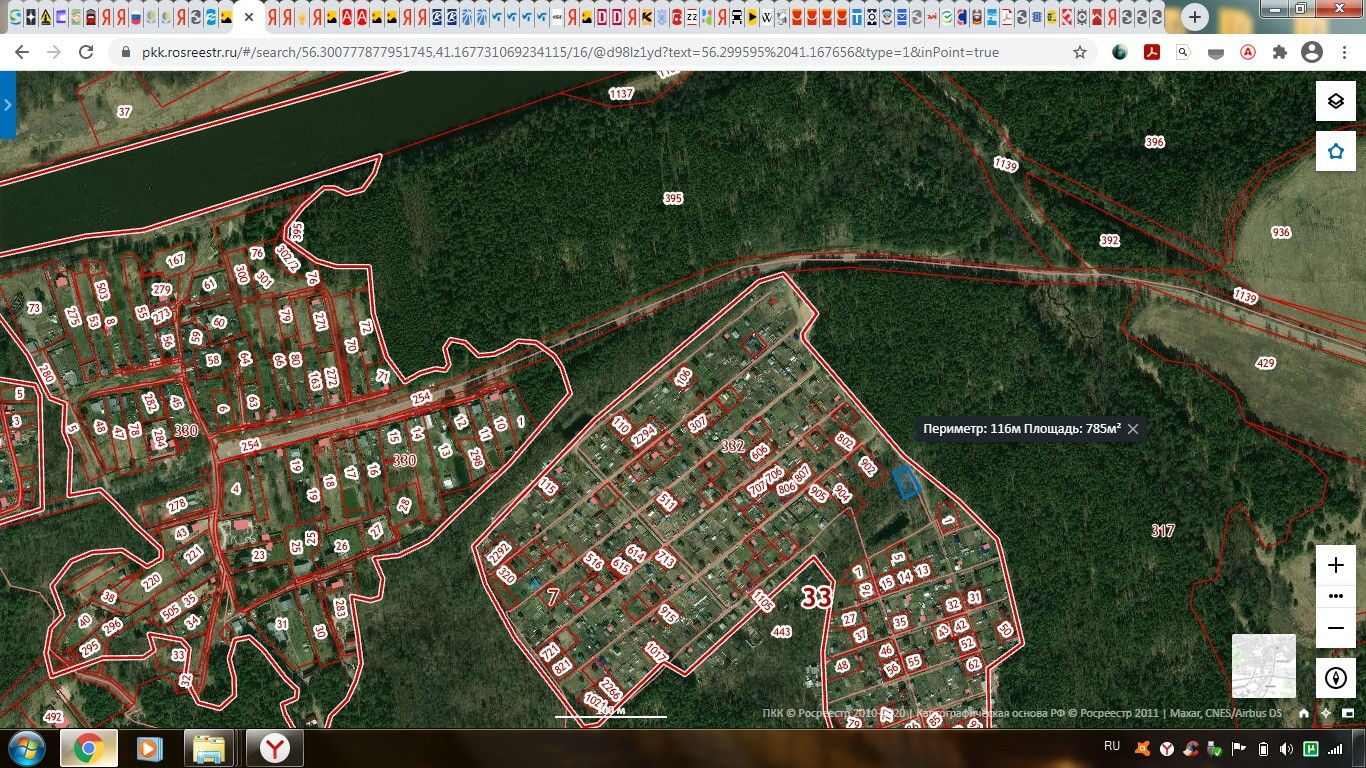Screen dimensions: 1366x768
Task: Click the 'Периметр: 116м Площадь: 785м²' text
Action: tap(1022, 429)
